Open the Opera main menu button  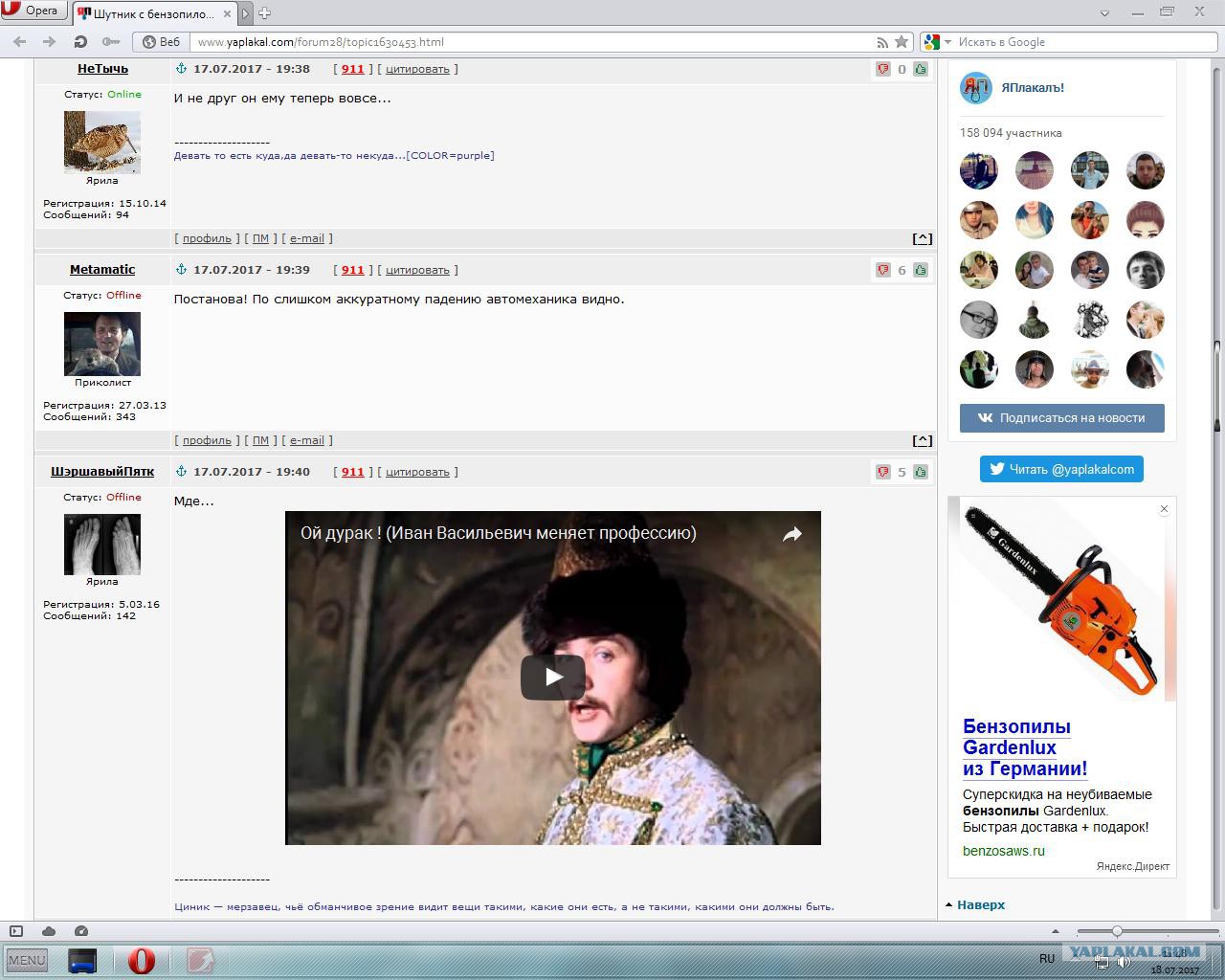pyautogui.click(x=33, y=11)
